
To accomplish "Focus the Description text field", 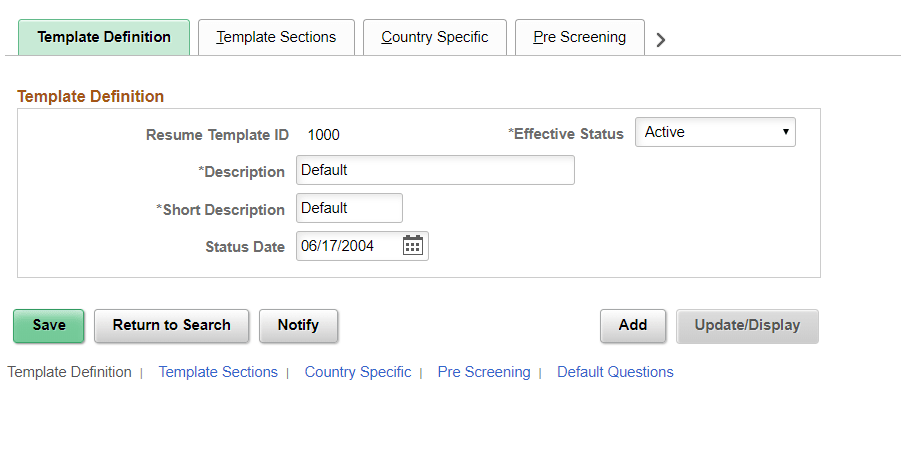I will 435,170.
